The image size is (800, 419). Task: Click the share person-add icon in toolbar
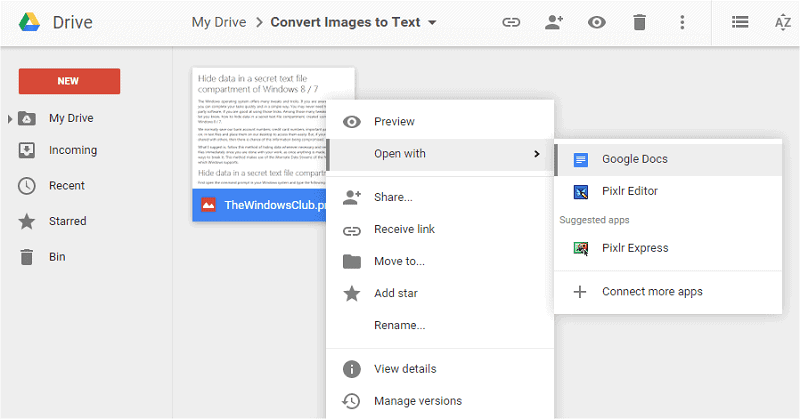(554, 22)
